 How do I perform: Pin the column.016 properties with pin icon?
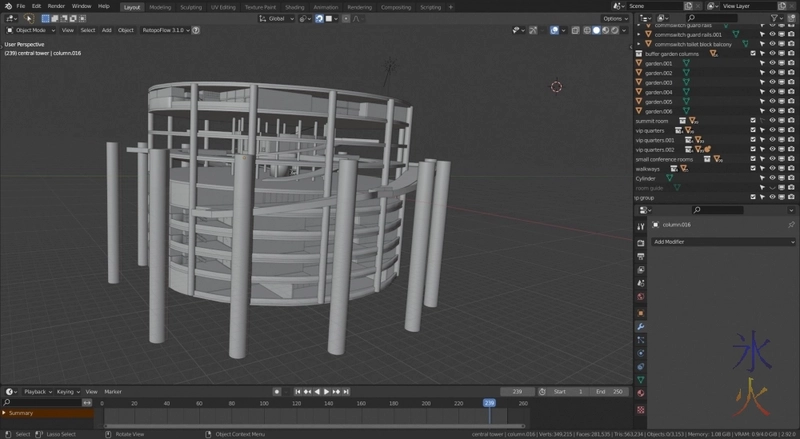(x=791, y=225)
